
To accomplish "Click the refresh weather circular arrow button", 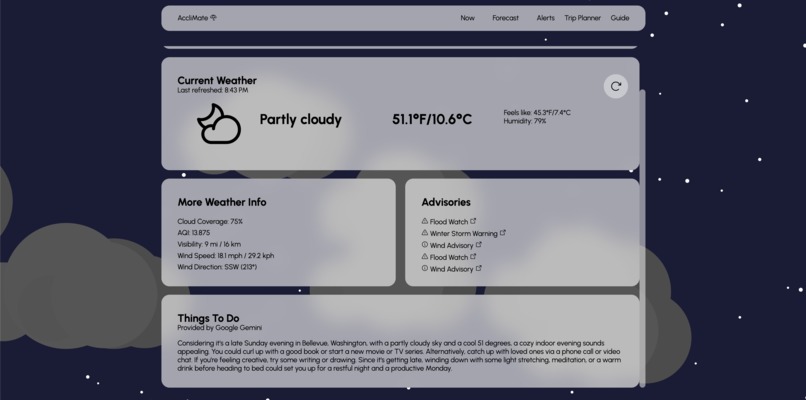I will (x=615, y=86).
